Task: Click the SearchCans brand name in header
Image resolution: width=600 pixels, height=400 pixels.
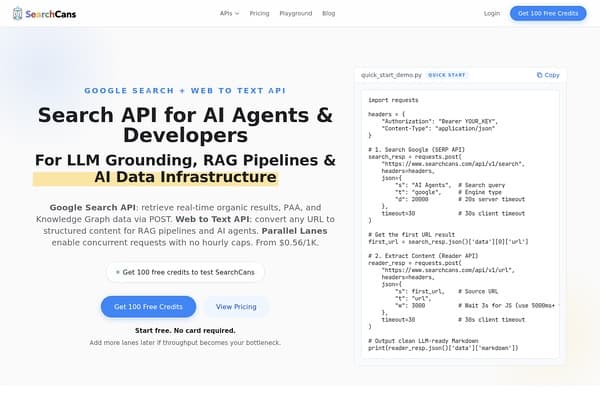Action: tap(51, 14)
